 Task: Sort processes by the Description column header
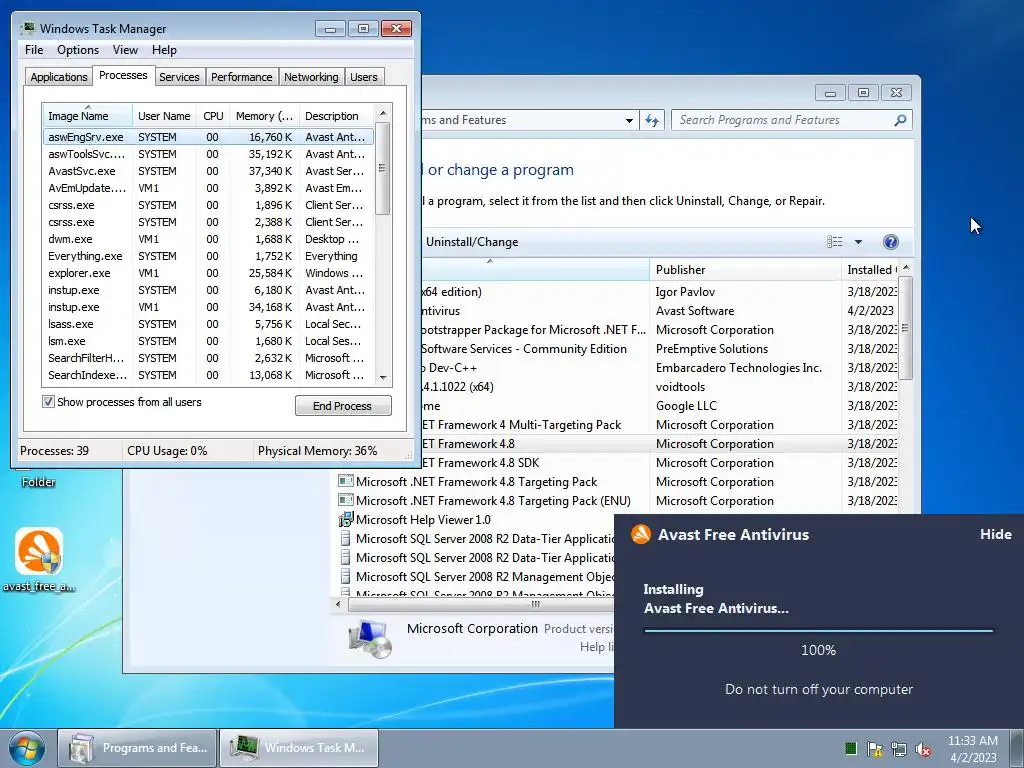coord(336,116)
